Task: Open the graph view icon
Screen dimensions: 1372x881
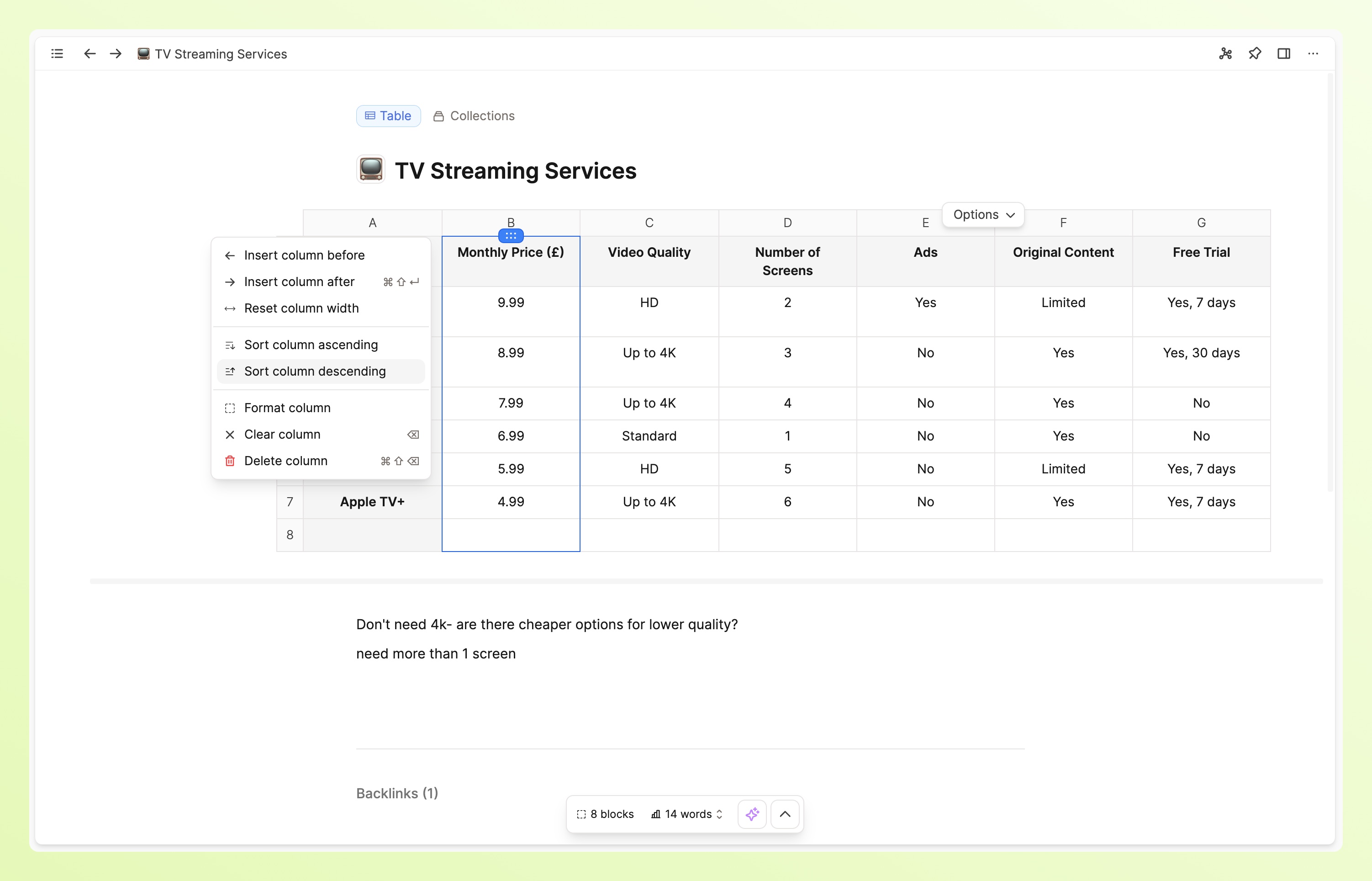Action: [1225, 54]
